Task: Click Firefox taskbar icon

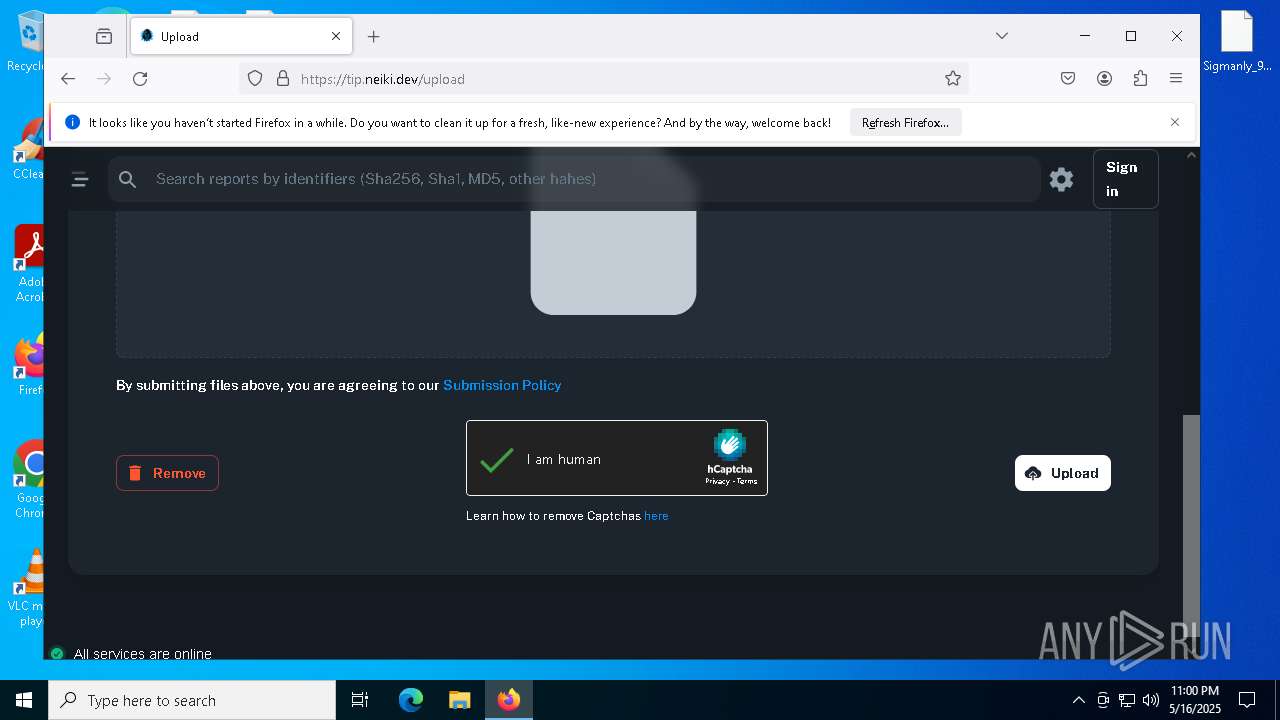Action: 509,700
